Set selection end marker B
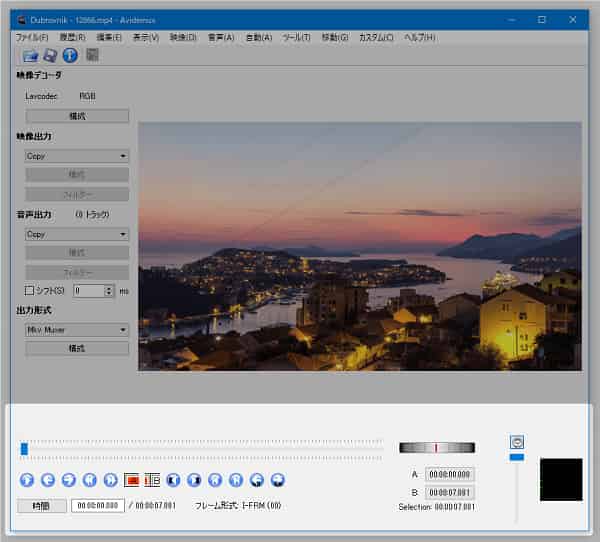Image resolution: width=600 pixels, height=542 pixels. (x=152, y=480)
